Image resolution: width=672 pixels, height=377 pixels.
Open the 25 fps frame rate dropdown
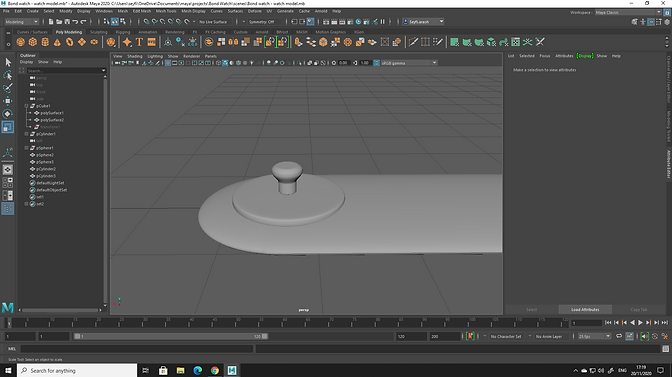(x=594, y=336)
